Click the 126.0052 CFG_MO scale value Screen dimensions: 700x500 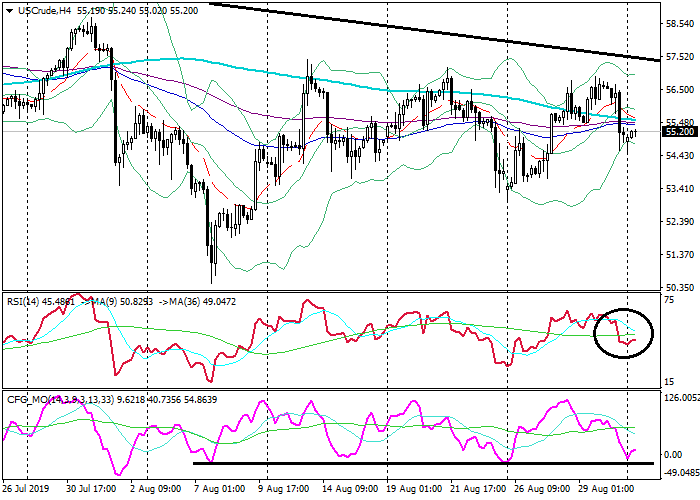click(680, 398)
